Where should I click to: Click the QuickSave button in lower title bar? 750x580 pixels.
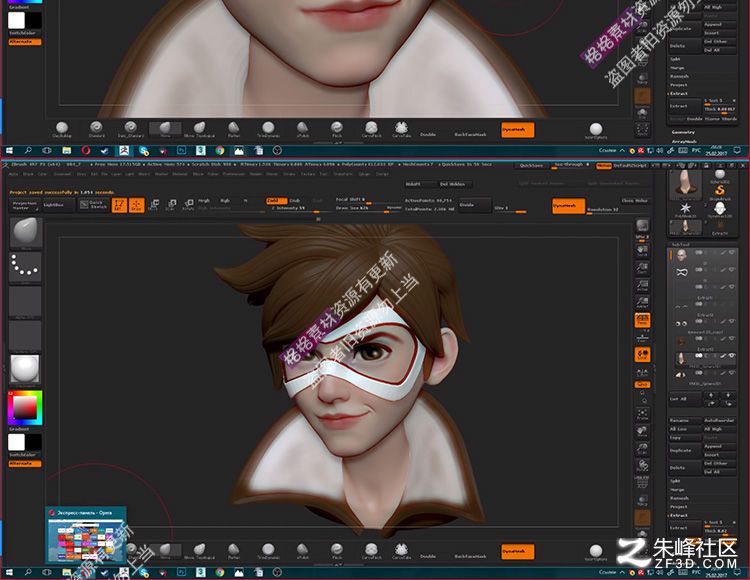[531, 166]
